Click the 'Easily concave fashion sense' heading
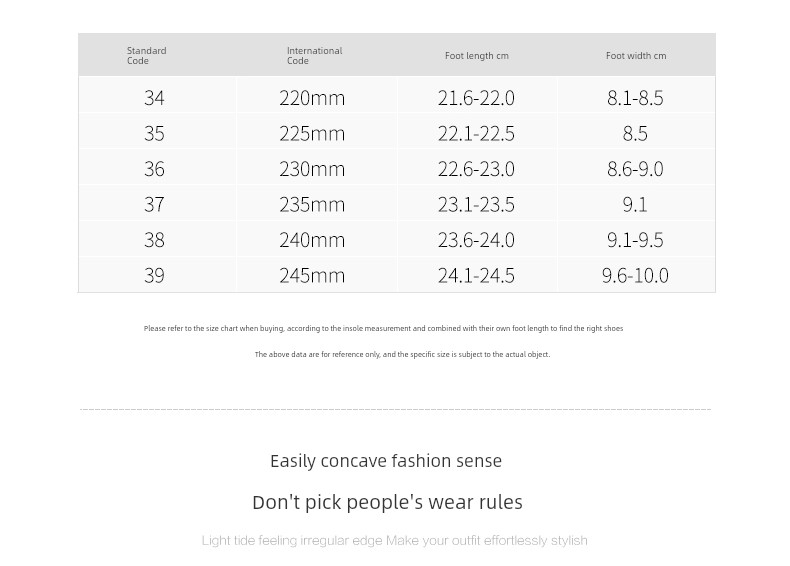Viewport: 790px width, 566px height. [386, 461]
